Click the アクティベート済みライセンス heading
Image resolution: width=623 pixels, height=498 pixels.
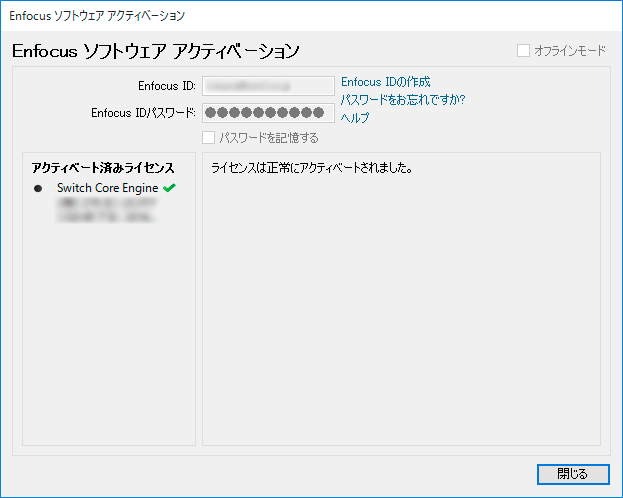pyautogui.click(x=103, y=168)
